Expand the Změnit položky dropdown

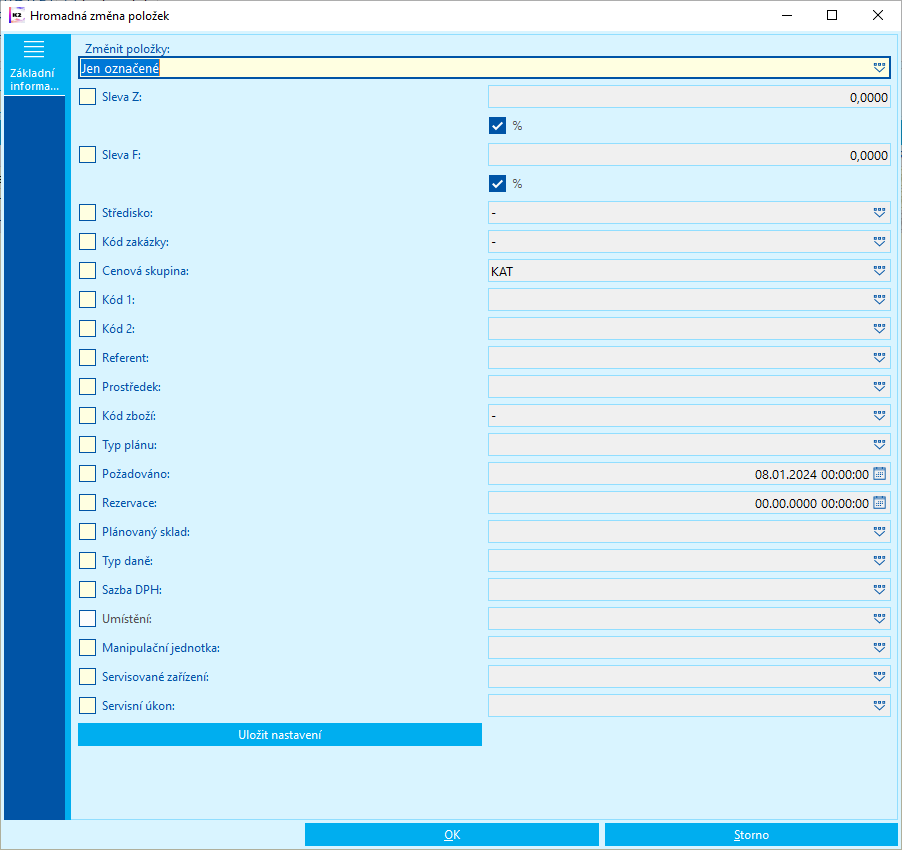tap(879, 68)
